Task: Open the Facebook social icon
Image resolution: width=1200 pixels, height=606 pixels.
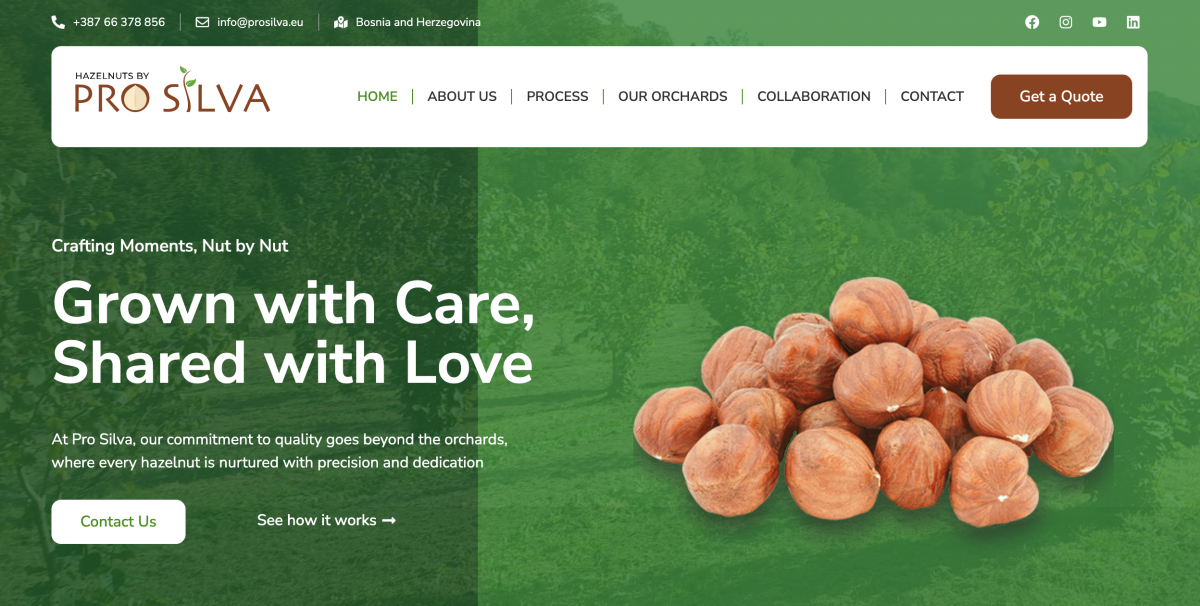Action: 1032,22
